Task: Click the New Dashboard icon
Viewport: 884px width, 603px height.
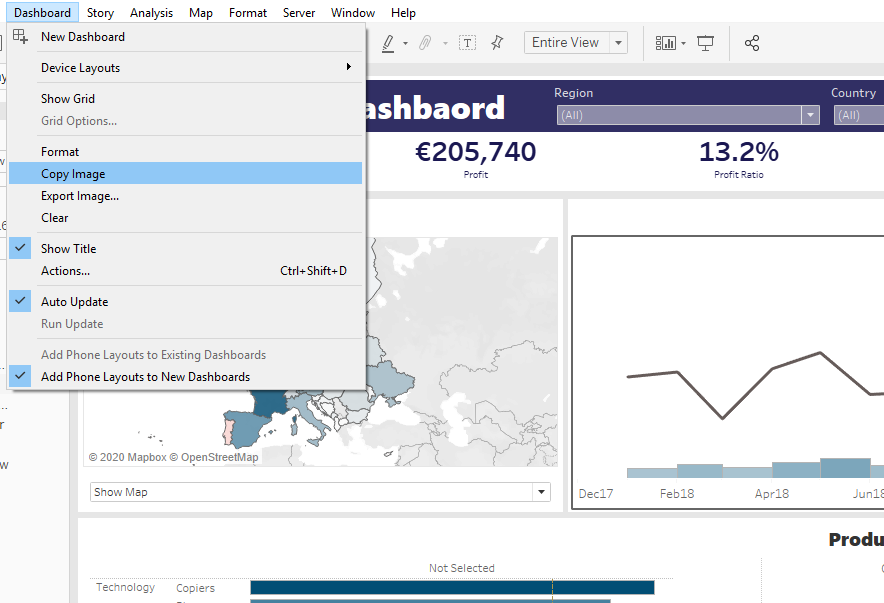Action: pos(20,35)
